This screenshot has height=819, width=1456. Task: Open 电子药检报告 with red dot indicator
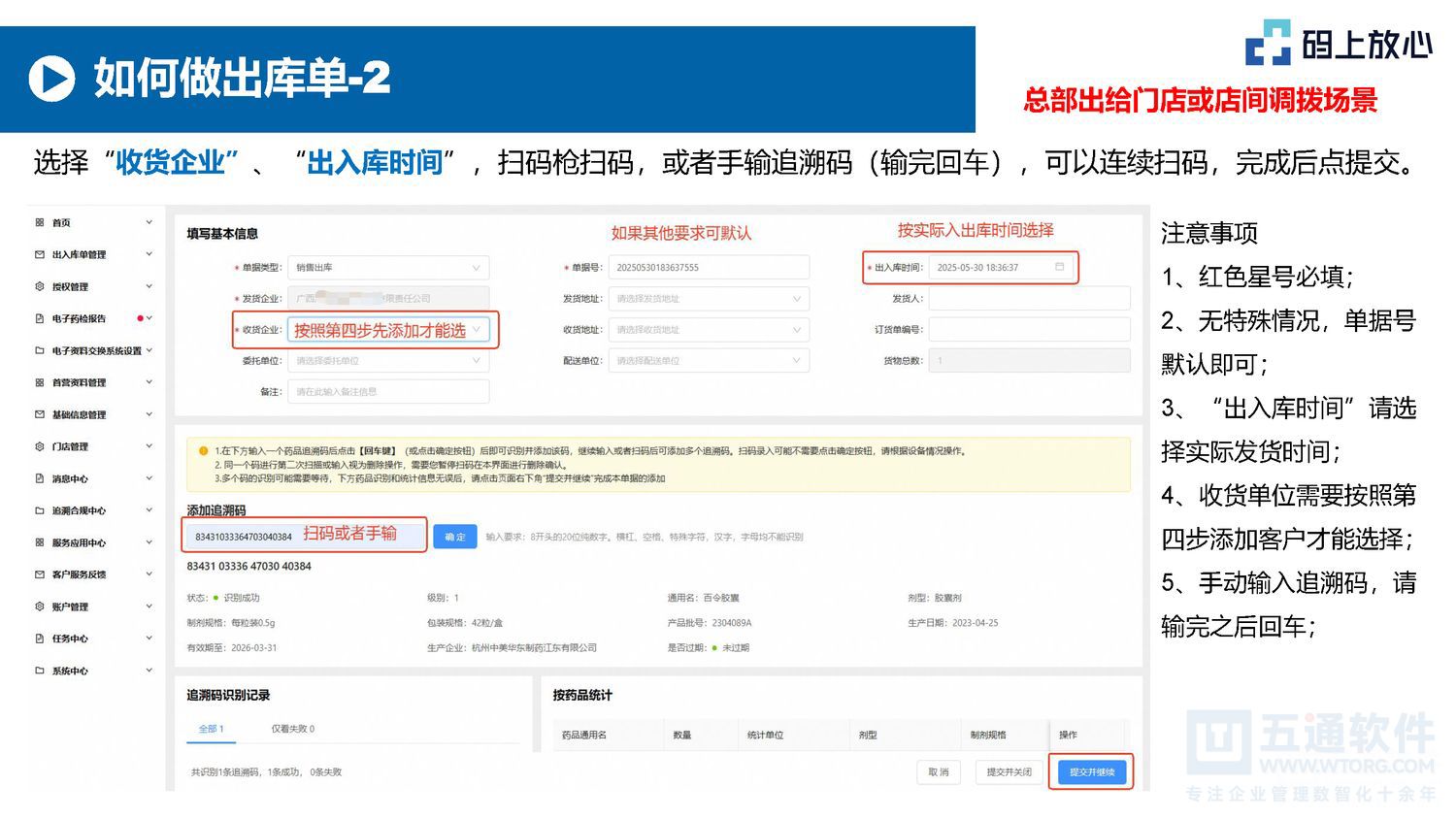39,318
